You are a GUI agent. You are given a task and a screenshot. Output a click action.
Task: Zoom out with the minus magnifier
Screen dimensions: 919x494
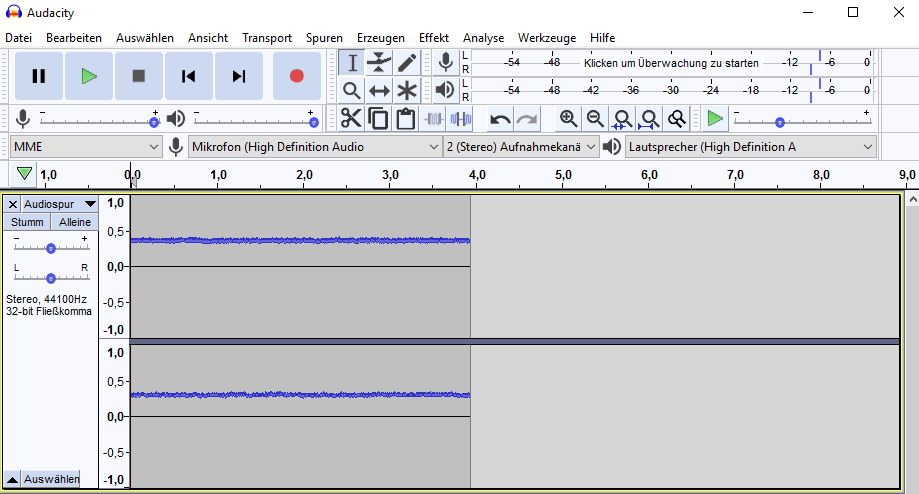point(595,119)
